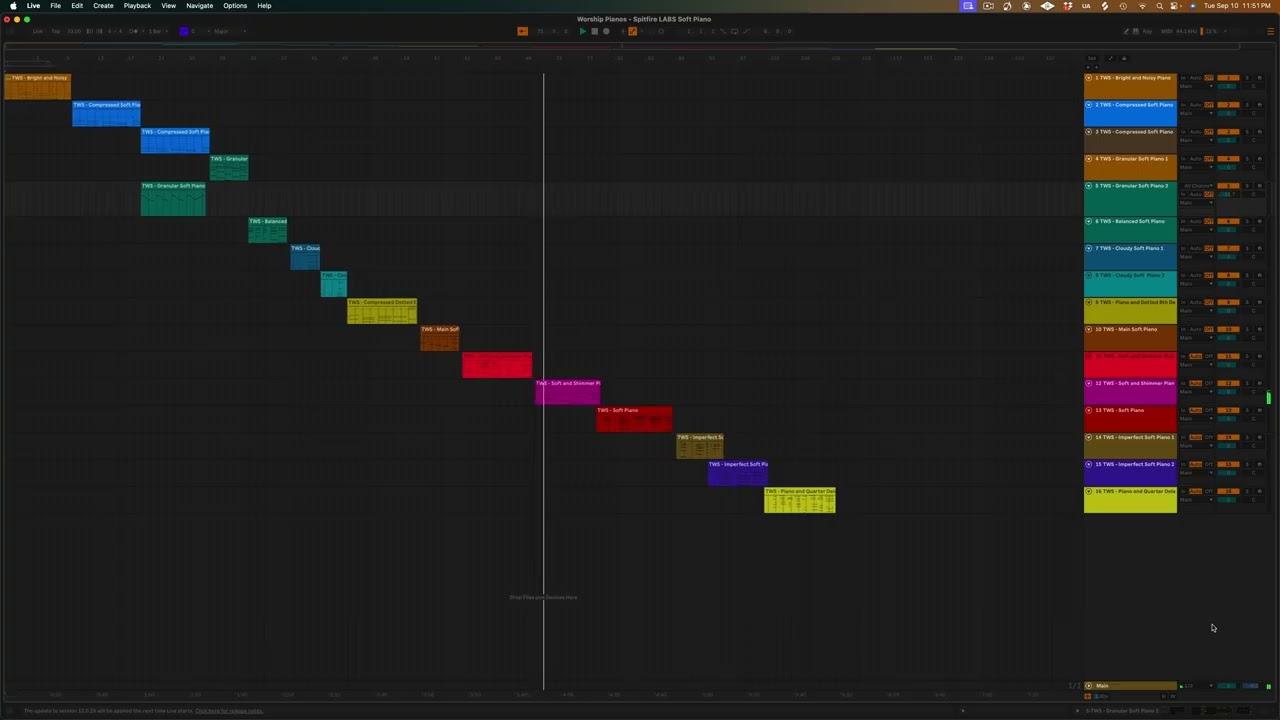Viewport: 1280px width, 720px height.
Task: Open the File menu
Action: point(55,6)
